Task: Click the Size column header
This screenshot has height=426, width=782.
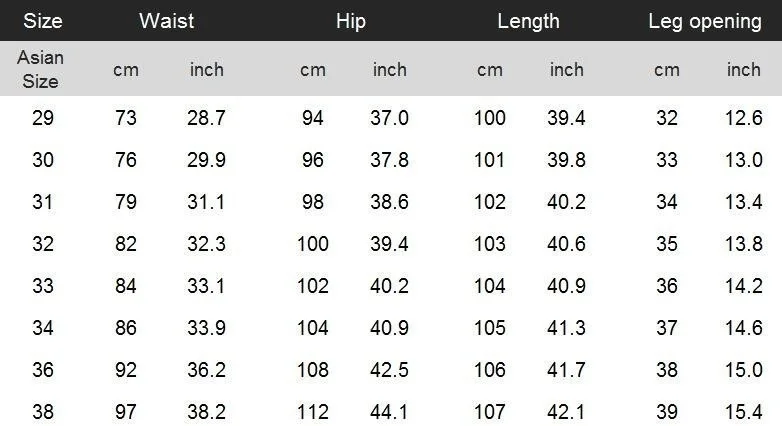Action: coord(43,21)
